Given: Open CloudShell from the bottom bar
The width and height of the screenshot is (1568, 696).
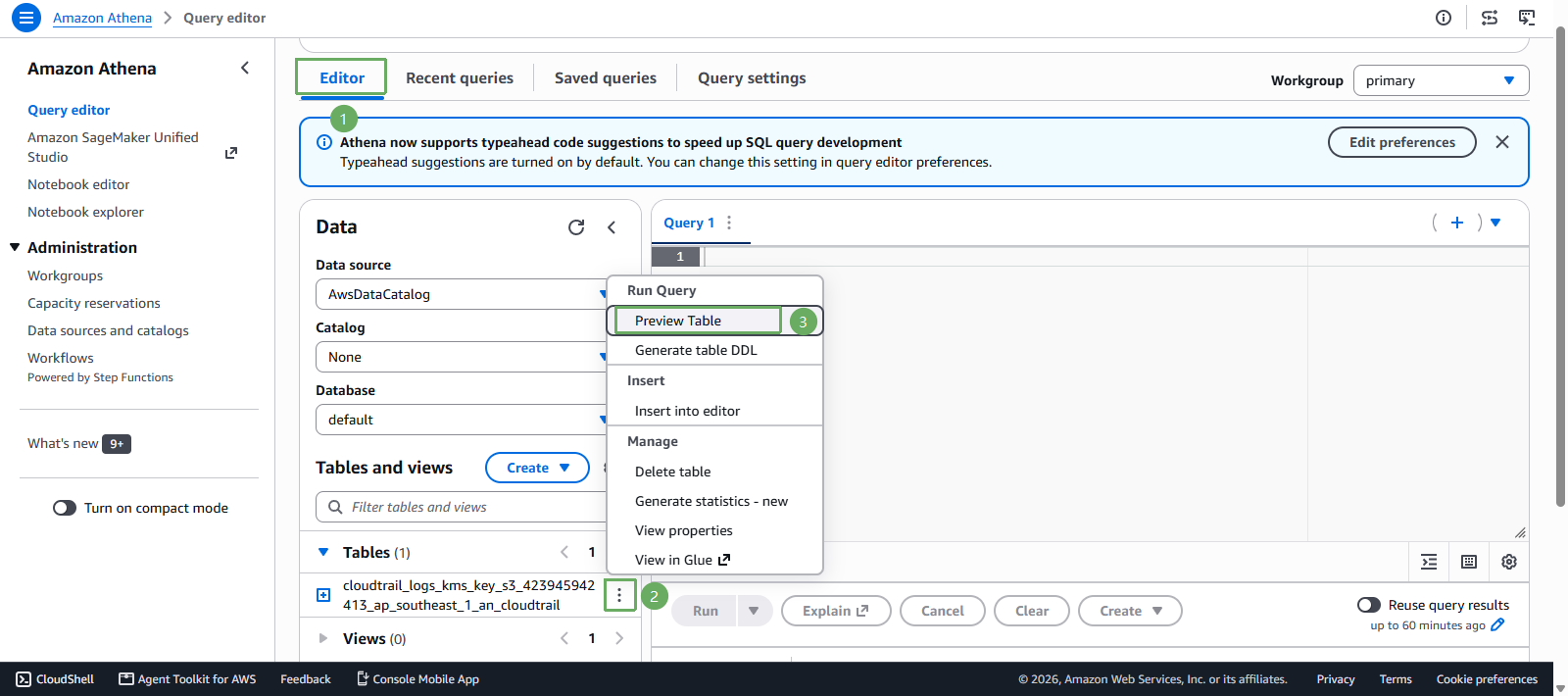Looking at the screenshot, I should click(55, 679).
